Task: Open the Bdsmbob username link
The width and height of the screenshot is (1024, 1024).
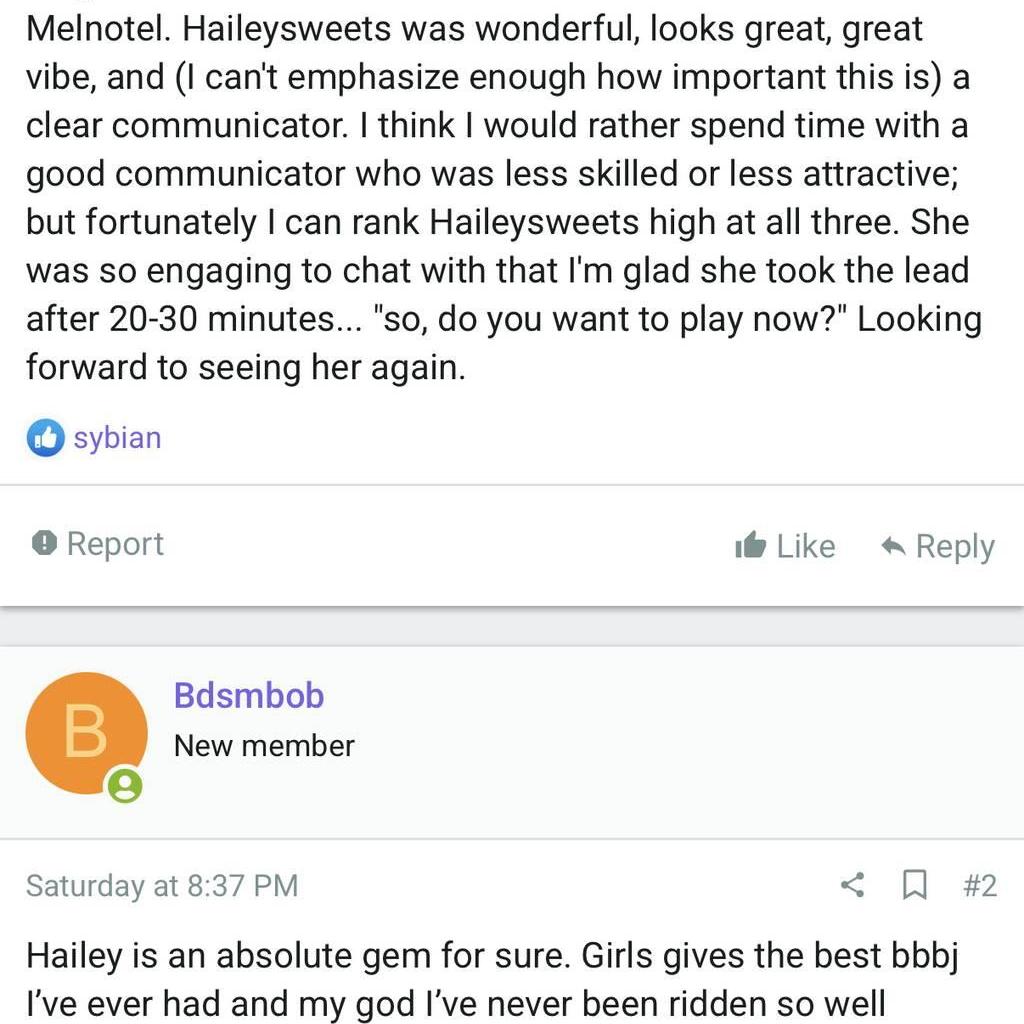Action: 249,696
